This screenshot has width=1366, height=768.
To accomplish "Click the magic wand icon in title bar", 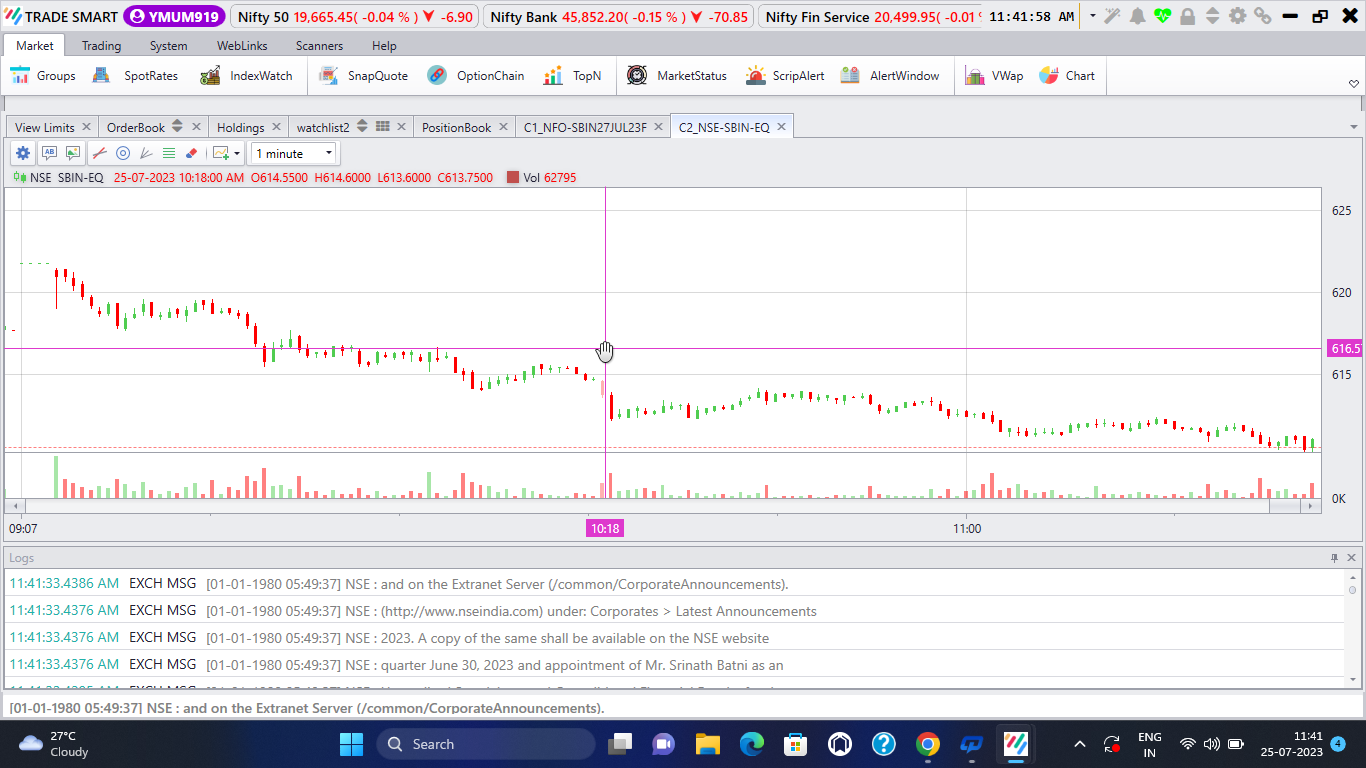I will click(1112, 16).
